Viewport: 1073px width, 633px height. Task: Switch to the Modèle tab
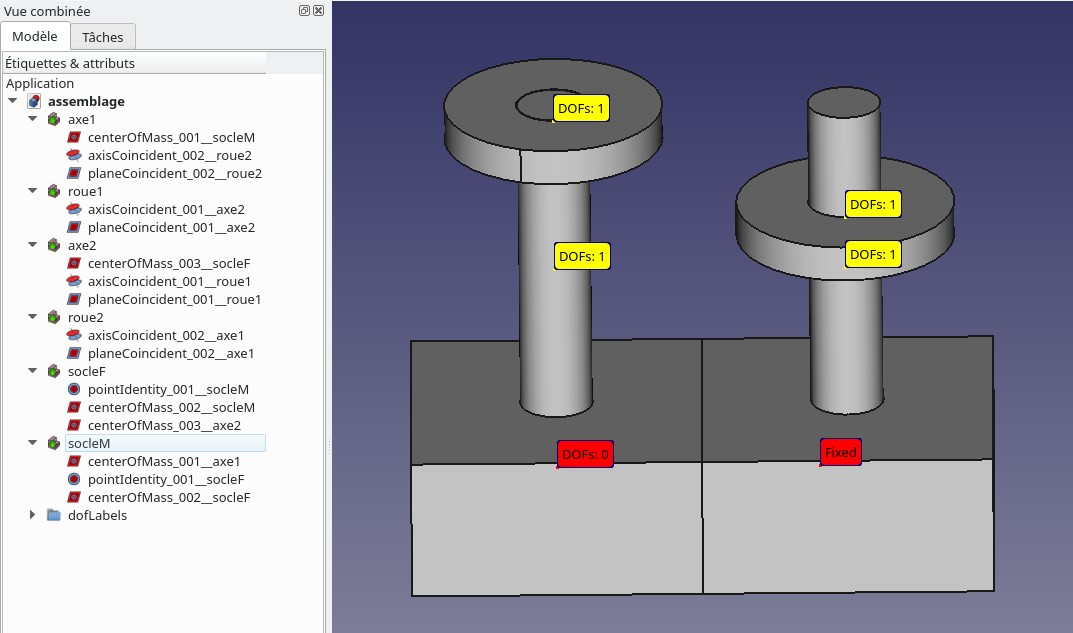(35, 36)
